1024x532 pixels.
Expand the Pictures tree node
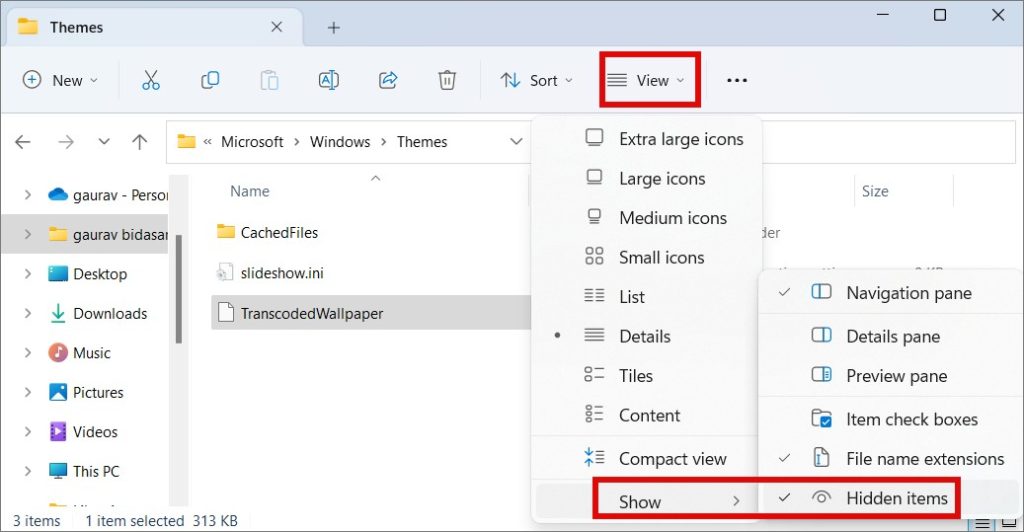click(x=27, y=392)
